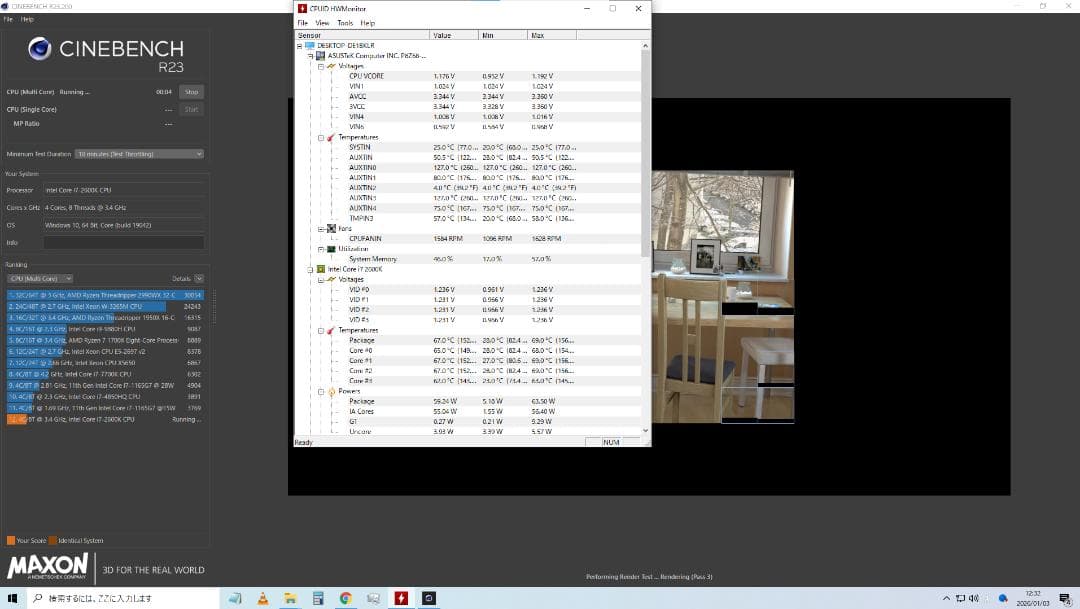Open the taskbar clock and date

tap(1033, 598)
